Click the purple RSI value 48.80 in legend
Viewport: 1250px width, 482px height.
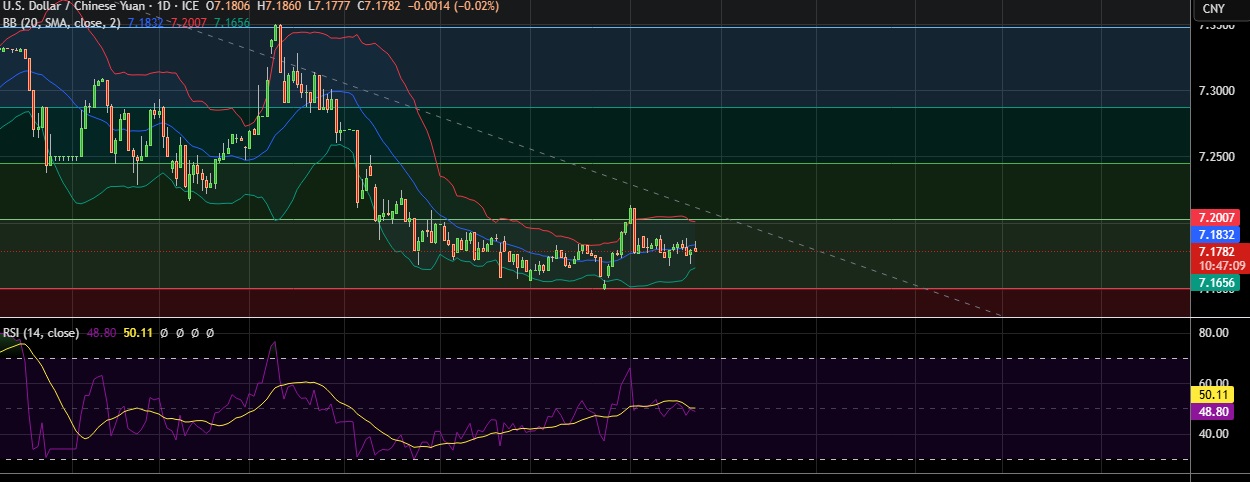point(100,332)
